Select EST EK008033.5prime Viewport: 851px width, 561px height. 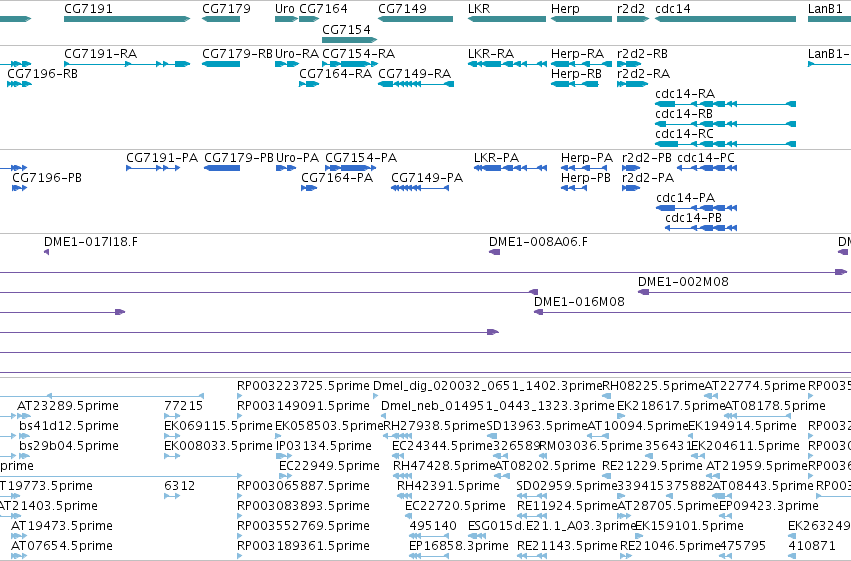pos(218,446)
